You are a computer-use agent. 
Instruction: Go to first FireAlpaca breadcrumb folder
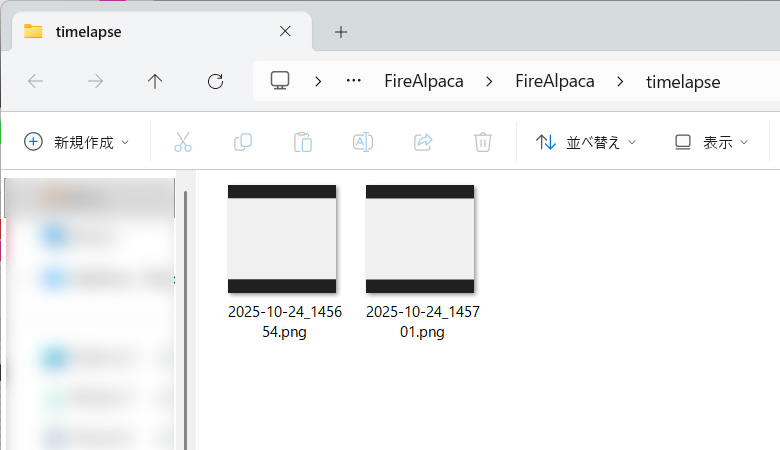click(x=424, y=81)
